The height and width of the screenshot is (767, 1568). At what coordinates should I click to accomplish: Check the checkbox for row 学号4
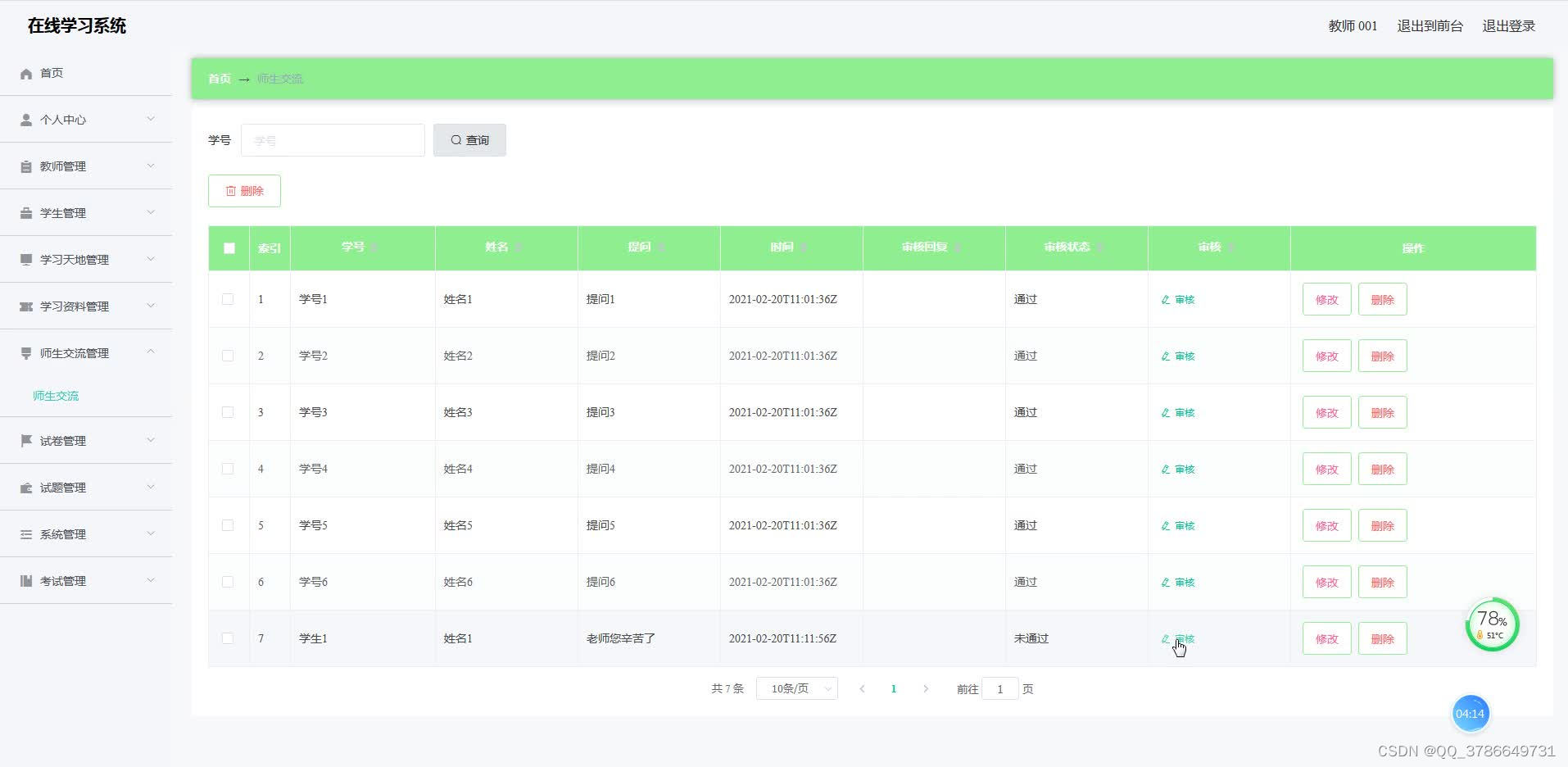pyautogui.click(x=228, y=469)
